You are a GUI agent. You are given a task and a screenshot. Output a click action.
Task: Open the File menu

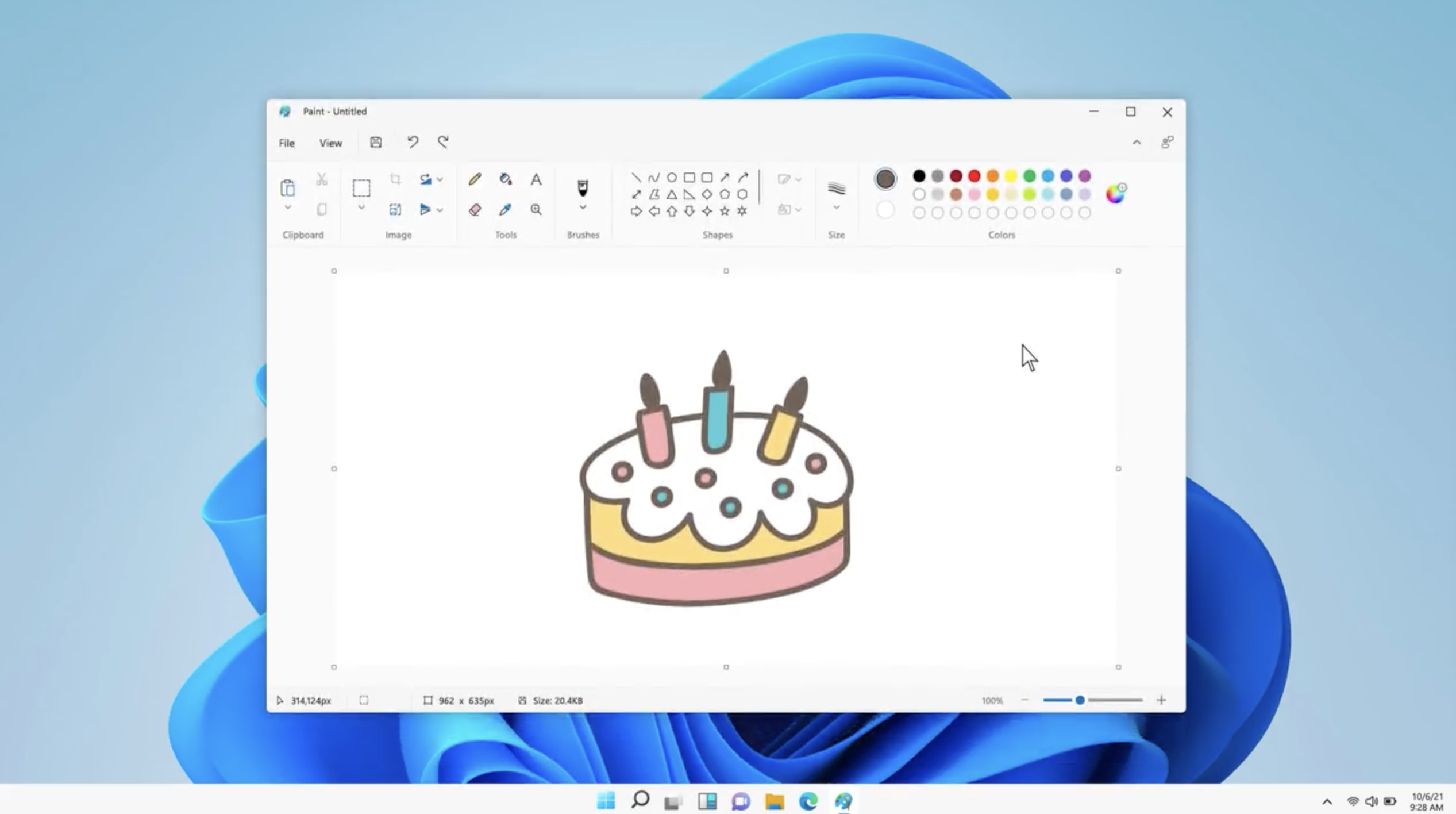[x=287, y=143]
